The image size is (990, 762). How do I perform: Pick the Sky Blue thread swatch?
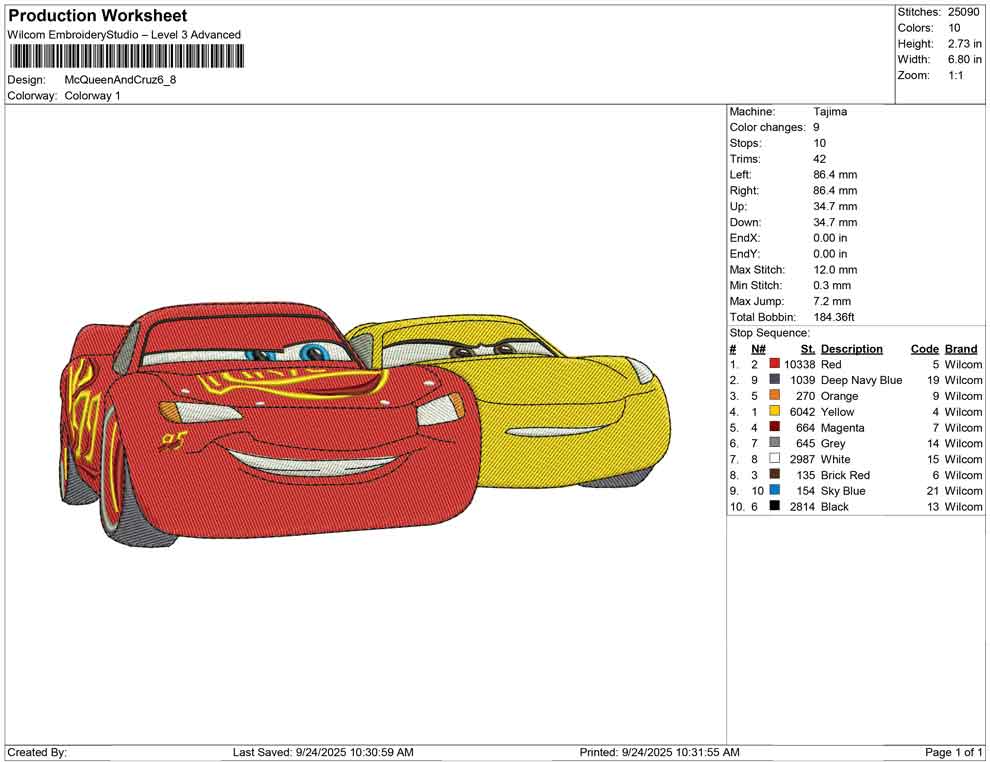[774, 491]
